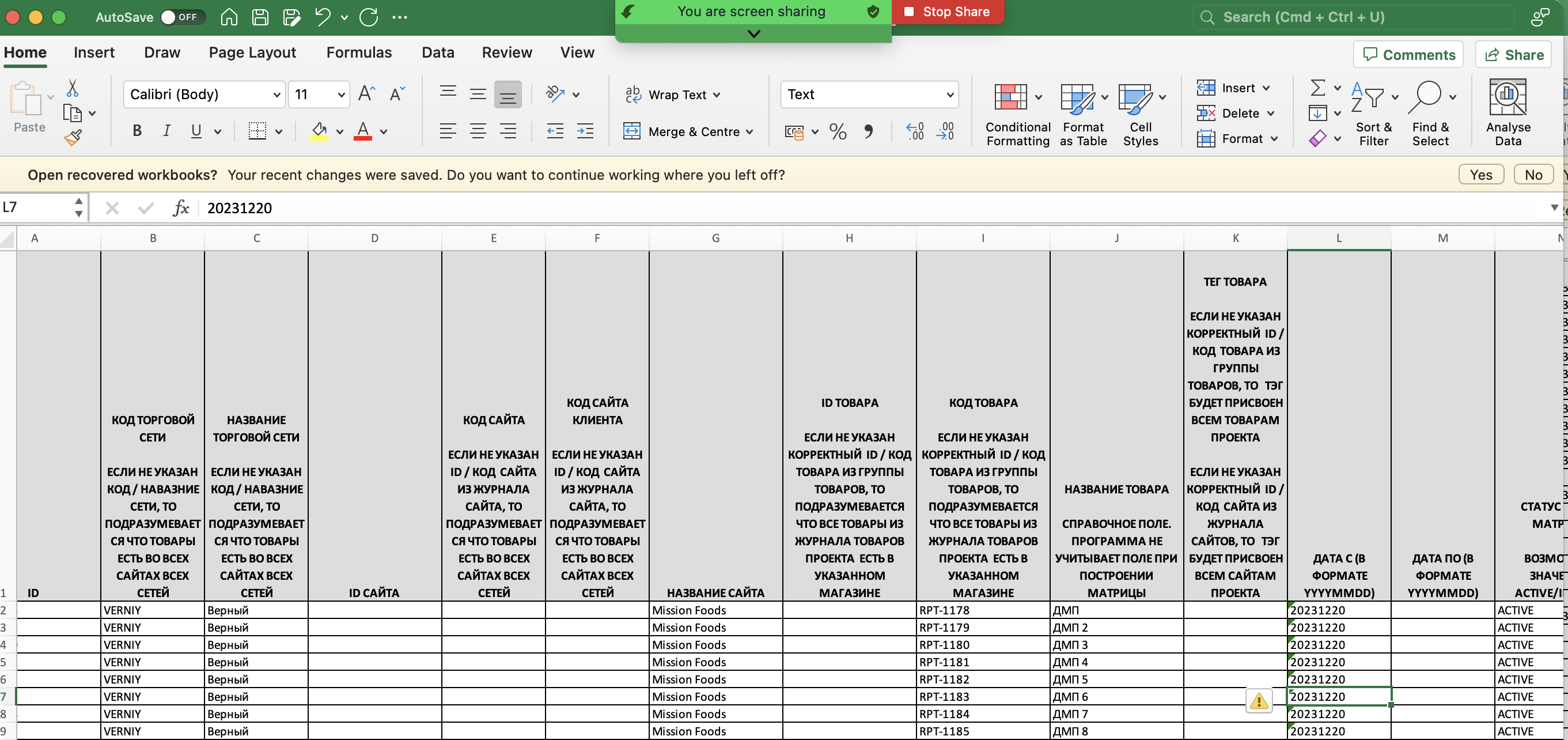Click the AutoSum sigma icon

tap(1318, 88)
